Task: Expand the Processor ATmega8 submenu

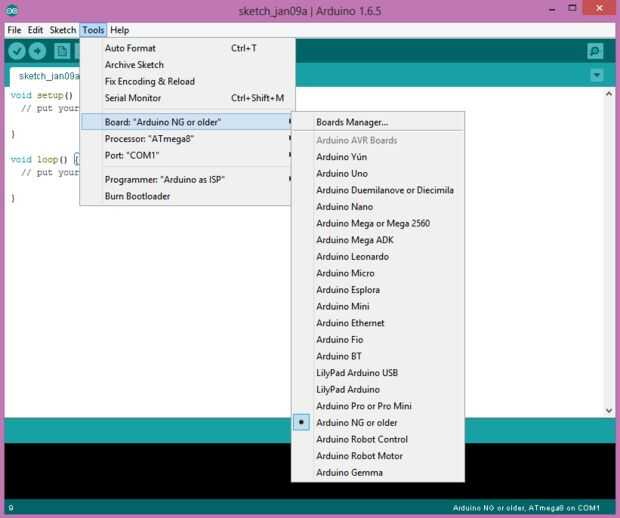Action: coord(186,139)
